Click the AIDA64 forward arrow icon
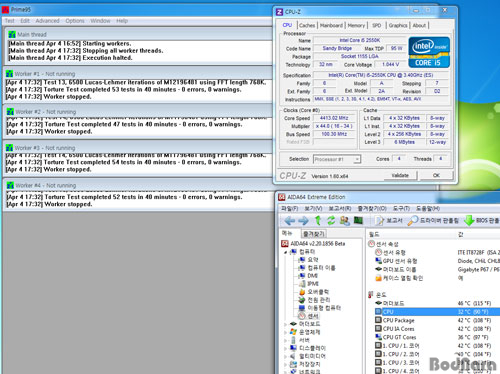500x374 pixels. coord(303,221)
